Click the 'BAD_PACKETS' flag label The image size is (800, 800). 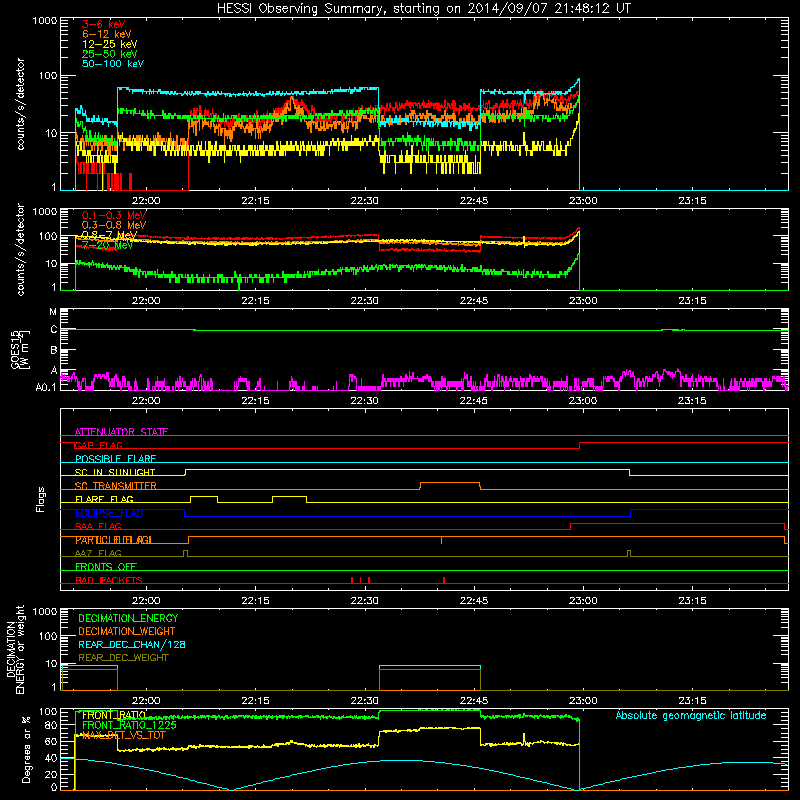point(109,580)
